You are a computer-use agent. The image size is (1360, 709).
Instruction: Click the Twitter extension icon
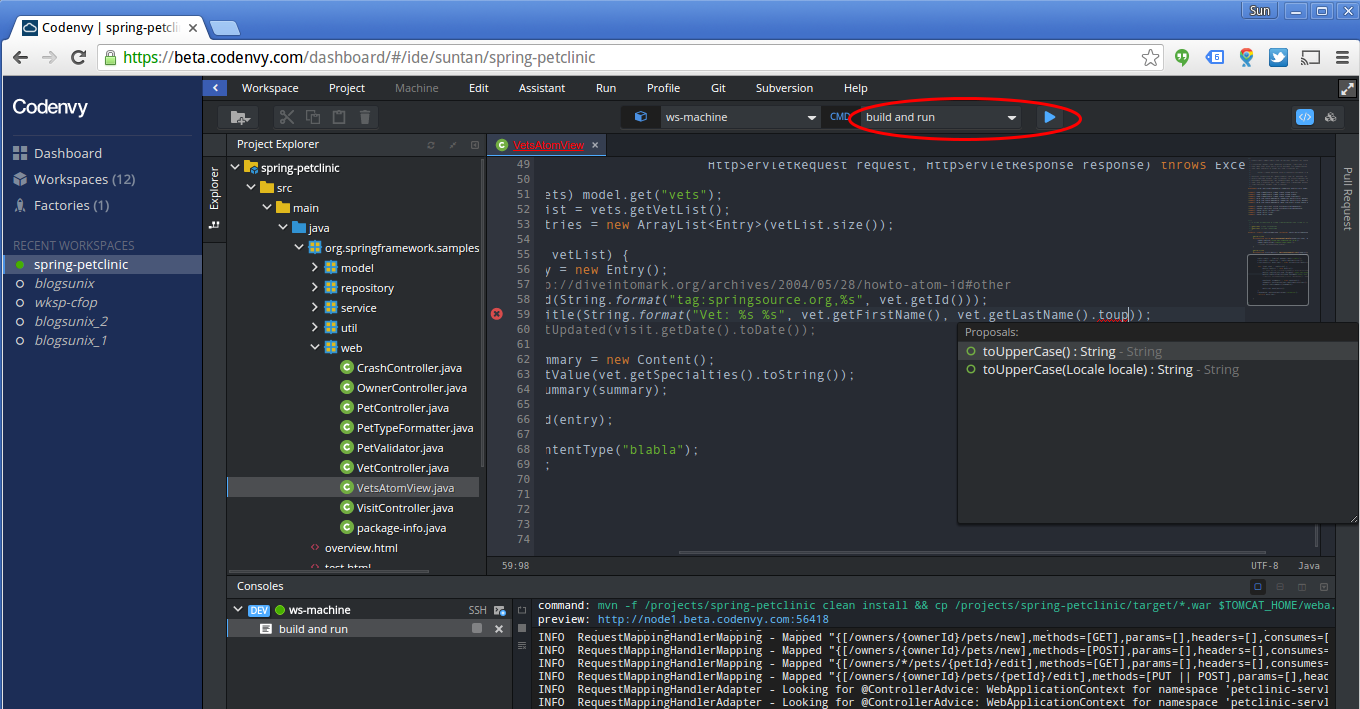(x=1278, y=57)
